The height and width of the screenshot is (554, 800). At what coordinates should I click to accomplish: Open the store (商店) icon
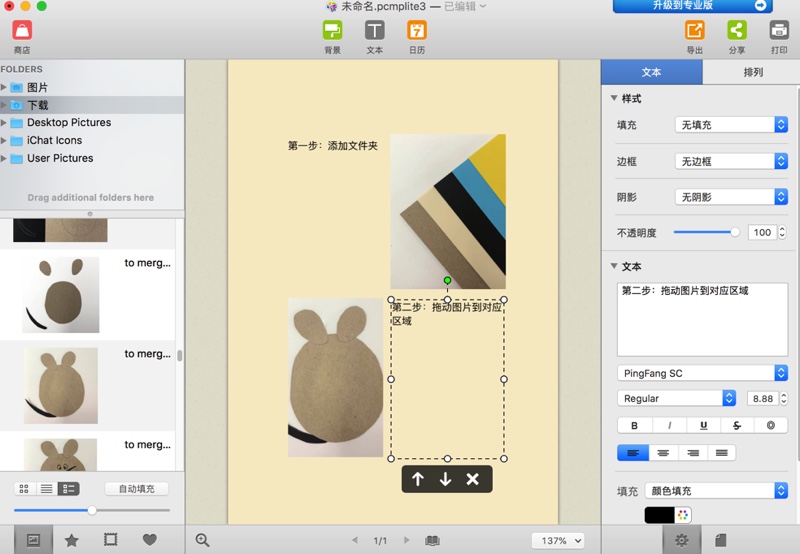tap(22, 30)
